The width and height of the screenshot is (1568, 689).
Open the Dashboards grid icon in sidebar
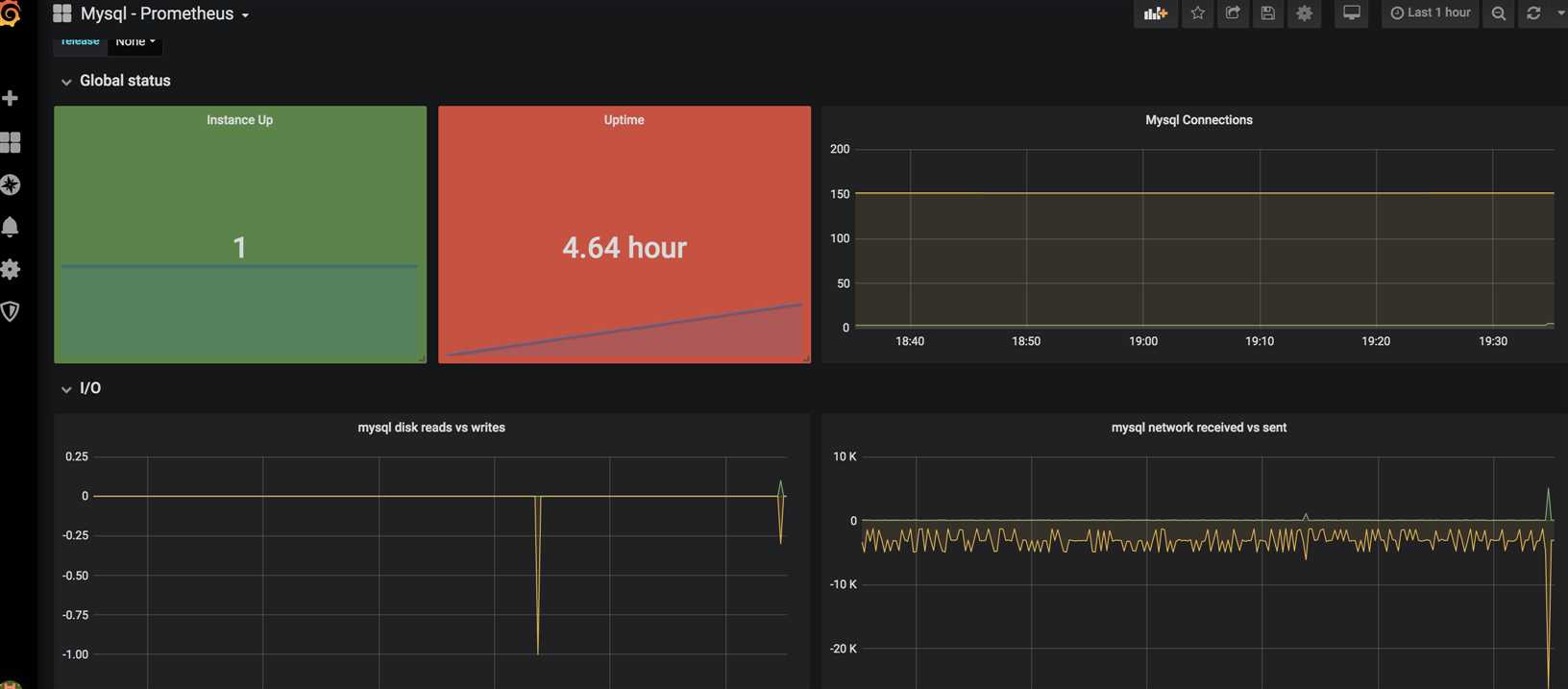coord(11,142)
